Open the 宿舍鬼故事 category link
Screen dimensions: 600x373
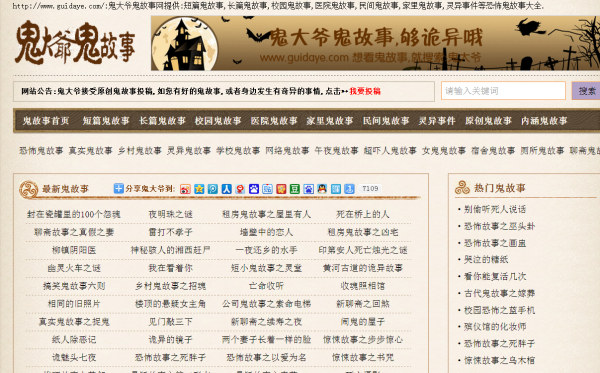493,151
